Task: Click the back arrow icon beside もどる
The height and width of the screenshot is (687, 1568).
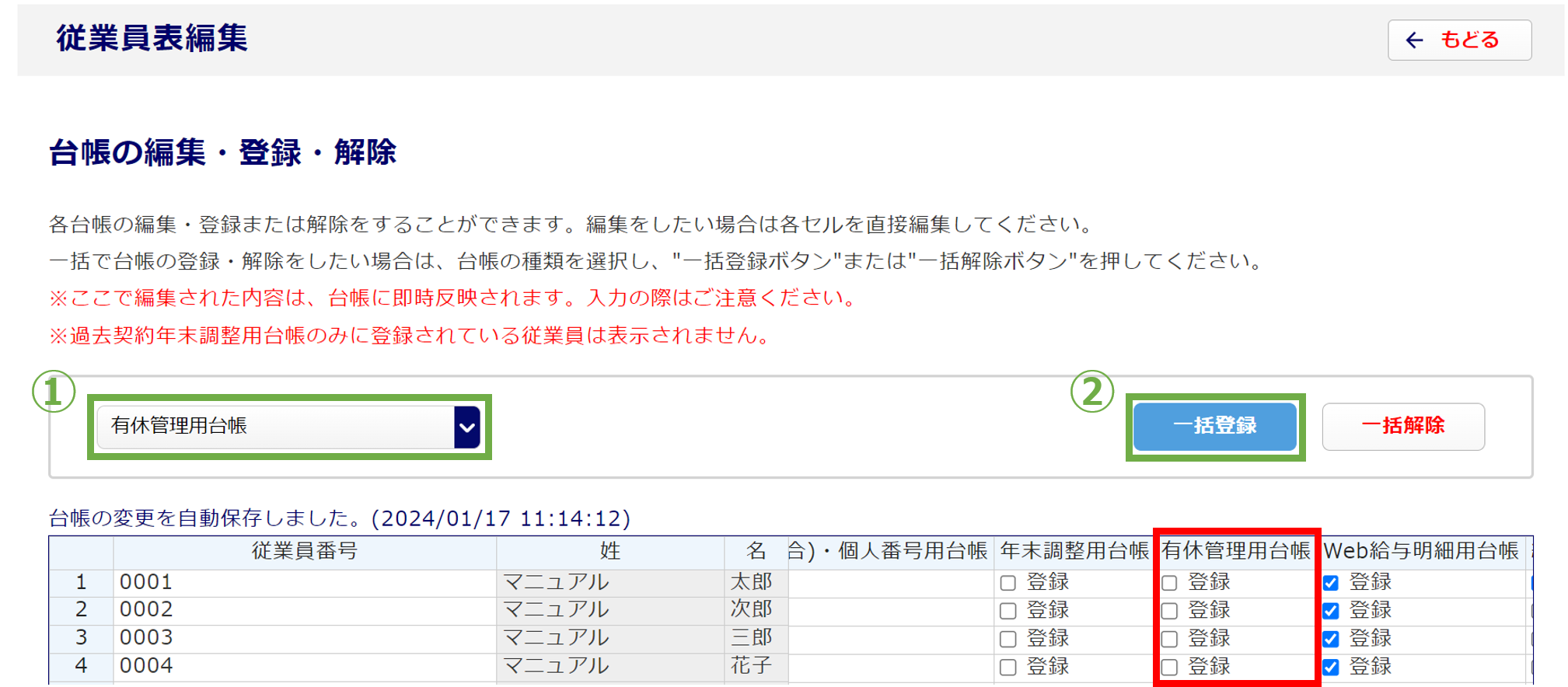Action: [1414, 40]
